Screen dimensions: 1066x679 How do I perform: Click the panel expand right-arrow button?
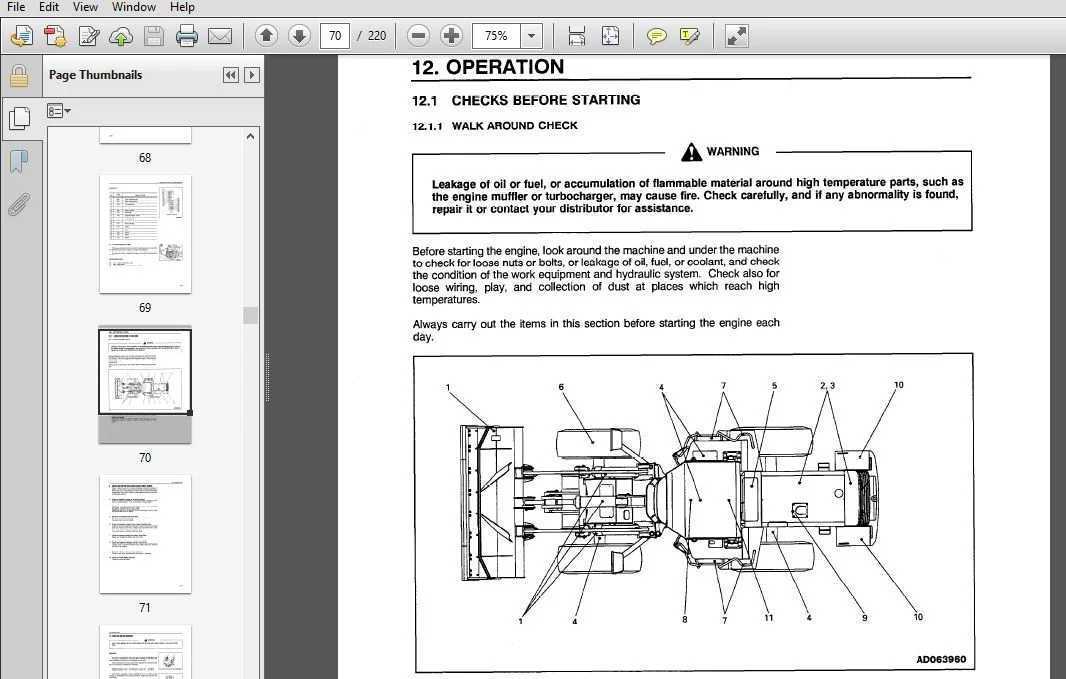(x=252, y=75)
